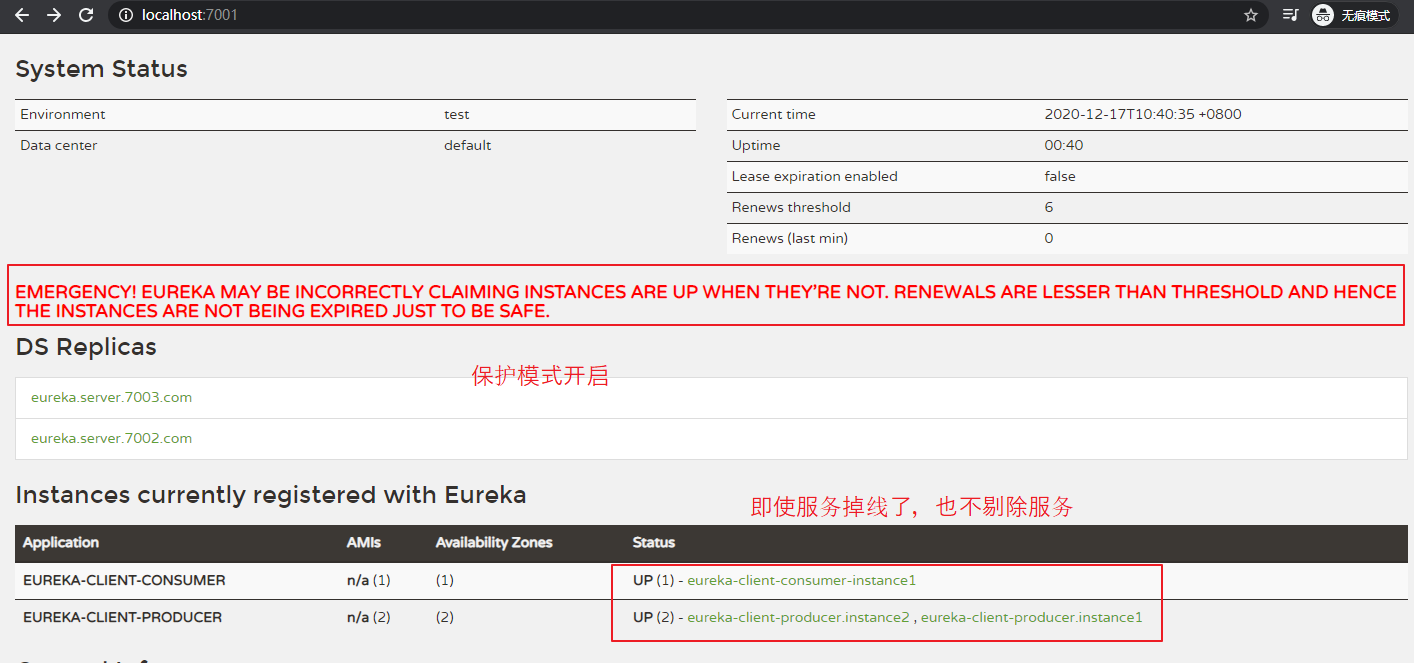Bookmark this page with the star icon
The height and width of the screenshot is (663, 1414).
pos(1251,15)
